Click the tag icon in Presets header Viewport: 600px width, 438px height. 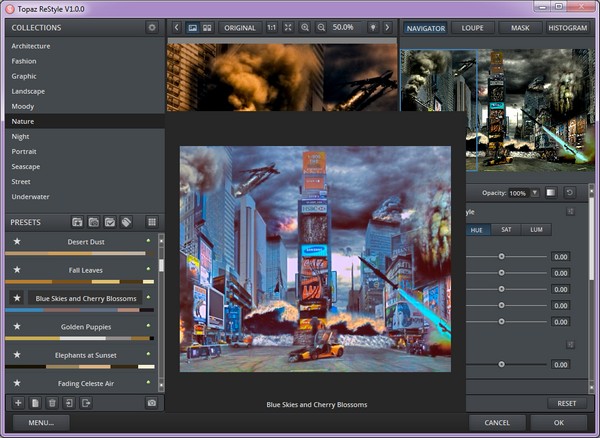click(127, 222)
